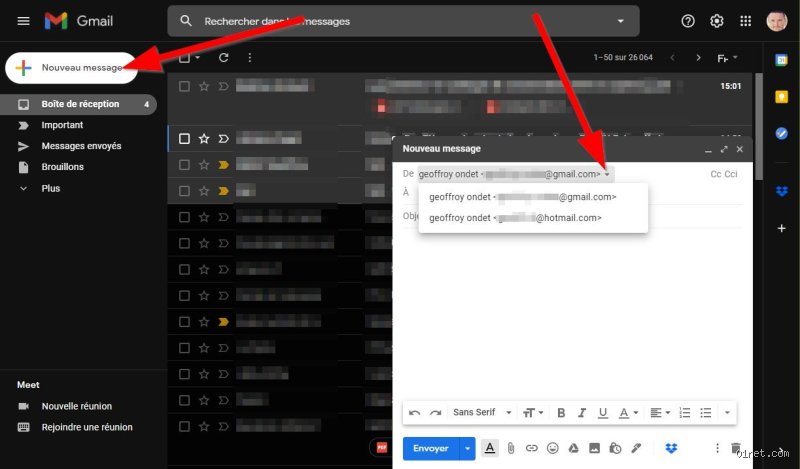
Task: Select the gmail.com sender address option
Action: point(533,197)
